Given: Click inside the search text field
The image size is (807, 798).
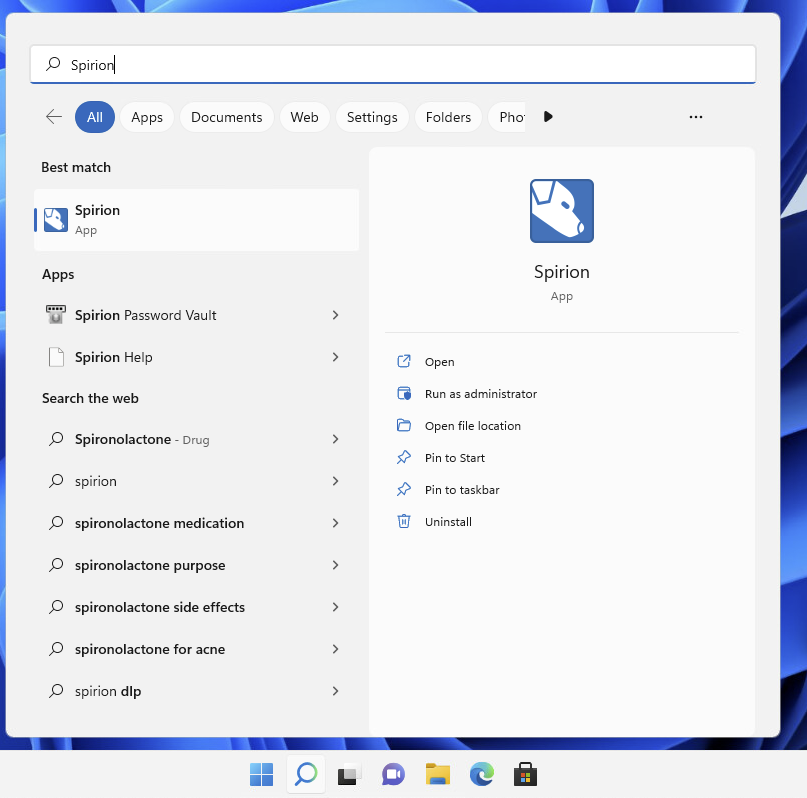Looking at the screenshot, I should [x=393, y=64].
